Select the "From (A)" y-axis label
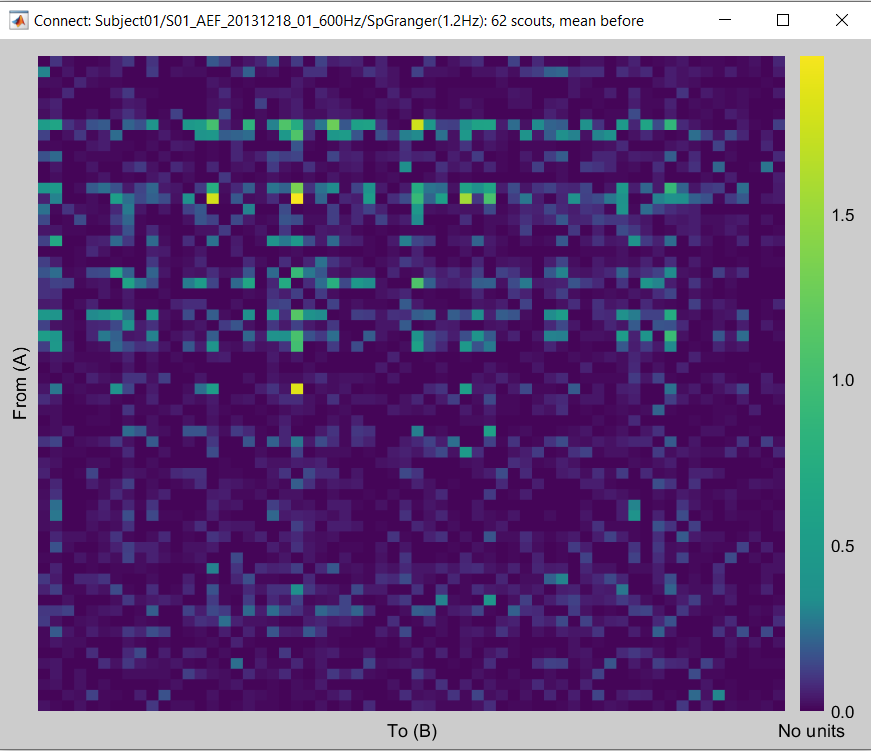The image size is (871, 751). [20, 383]
